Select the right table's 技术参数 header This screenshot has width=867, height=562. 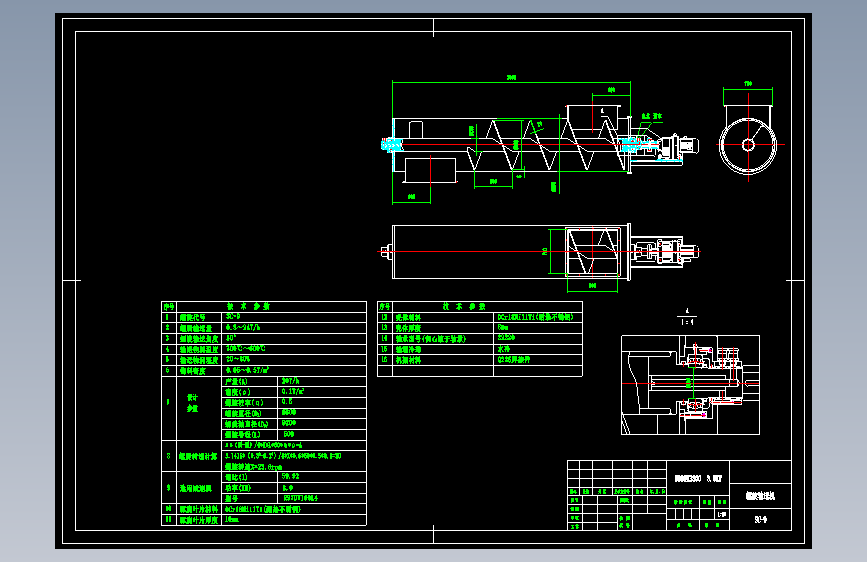pyautogui.click(x=464, y=306)
